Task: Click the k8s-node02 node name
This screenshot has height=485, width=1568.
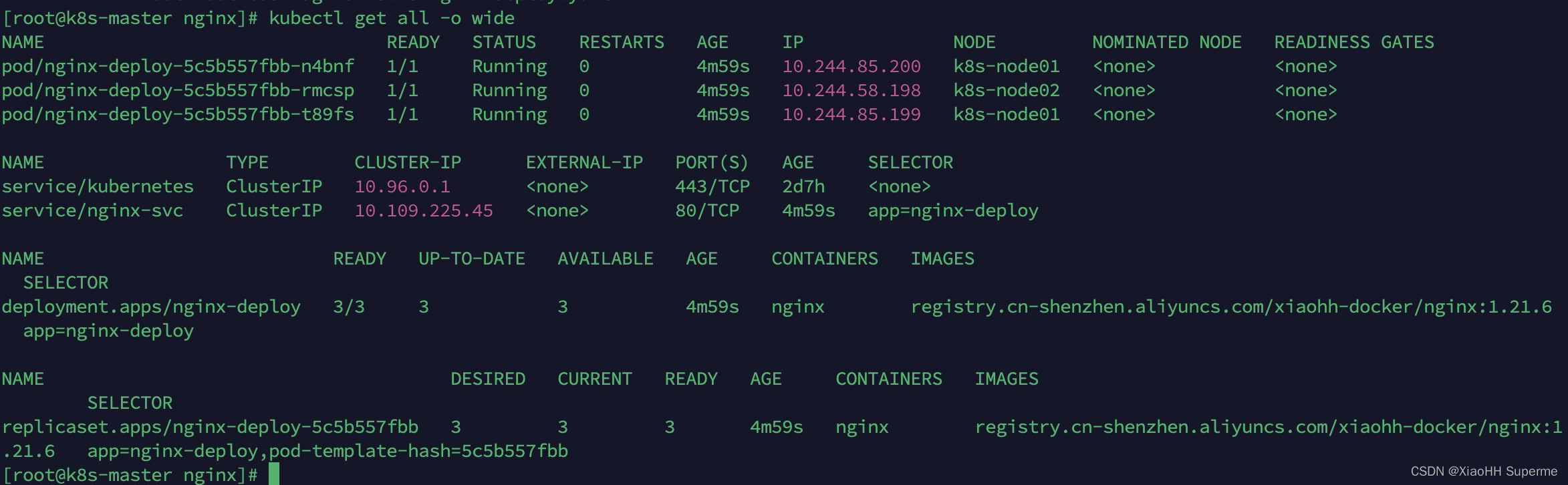Action: coord(1006,90)
